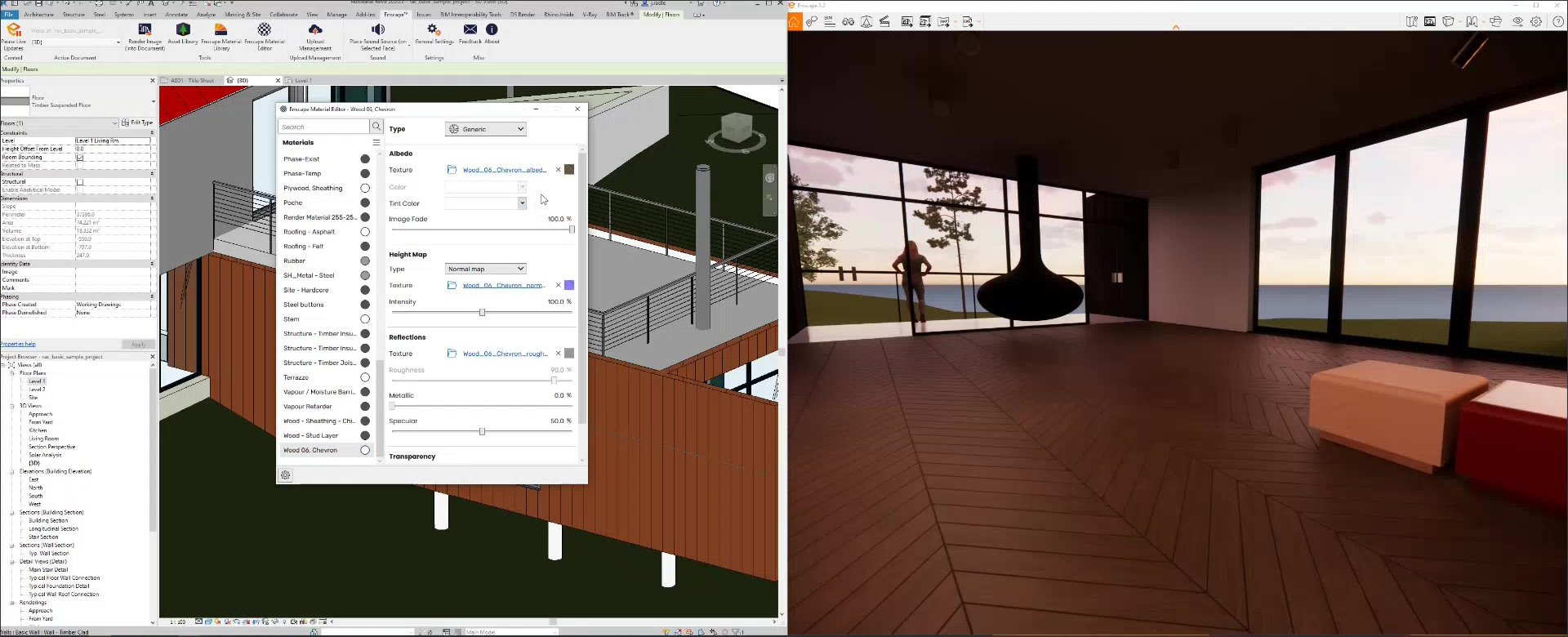Image resolution: width=1568 pixels, height=637 pixels.
Task: Click the albedo texture folder icon
Action: (452, 170)
